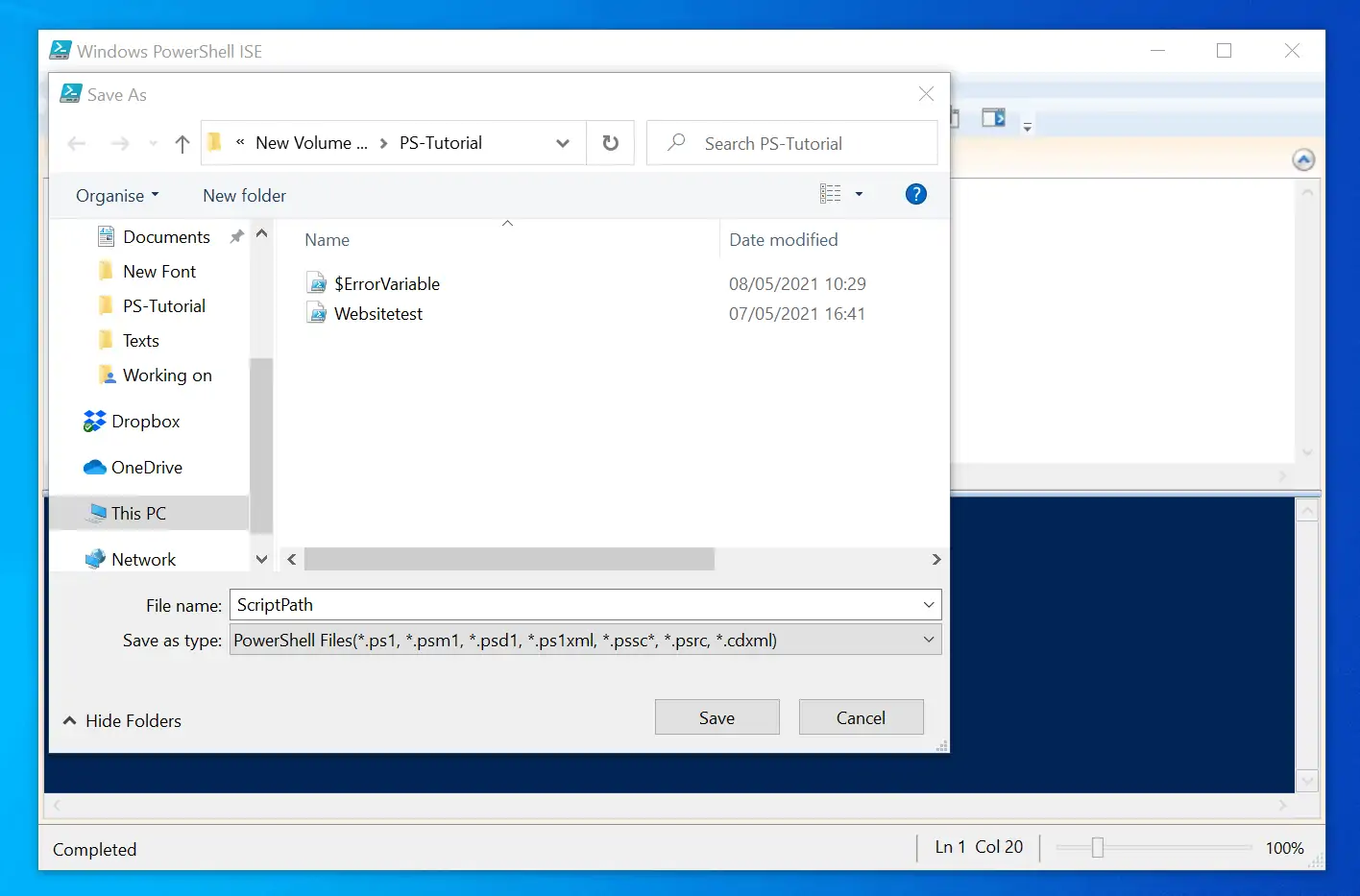Click the This PC computer icon
Image resolution: width=1360 pixels, height=896 pixels.
[x=96, y=513]
